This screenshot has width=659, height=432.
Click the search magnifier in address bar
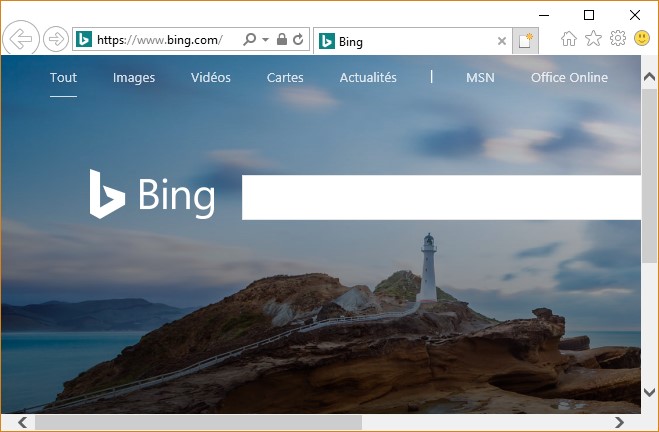pyautogui.click(x=250, y=40)
